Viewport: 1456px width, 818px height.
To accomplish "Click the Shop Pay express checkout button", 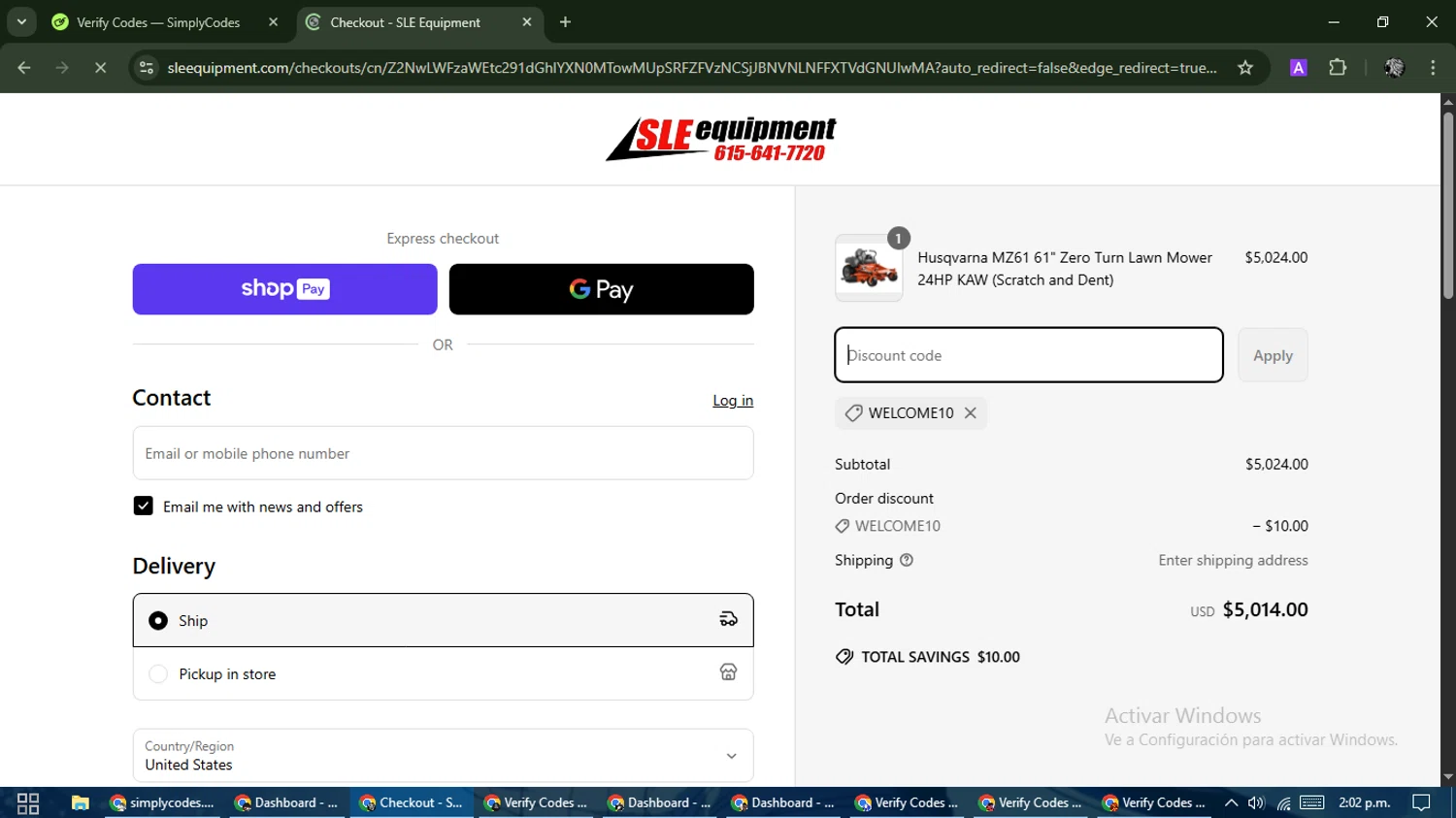I will point(284,289).
